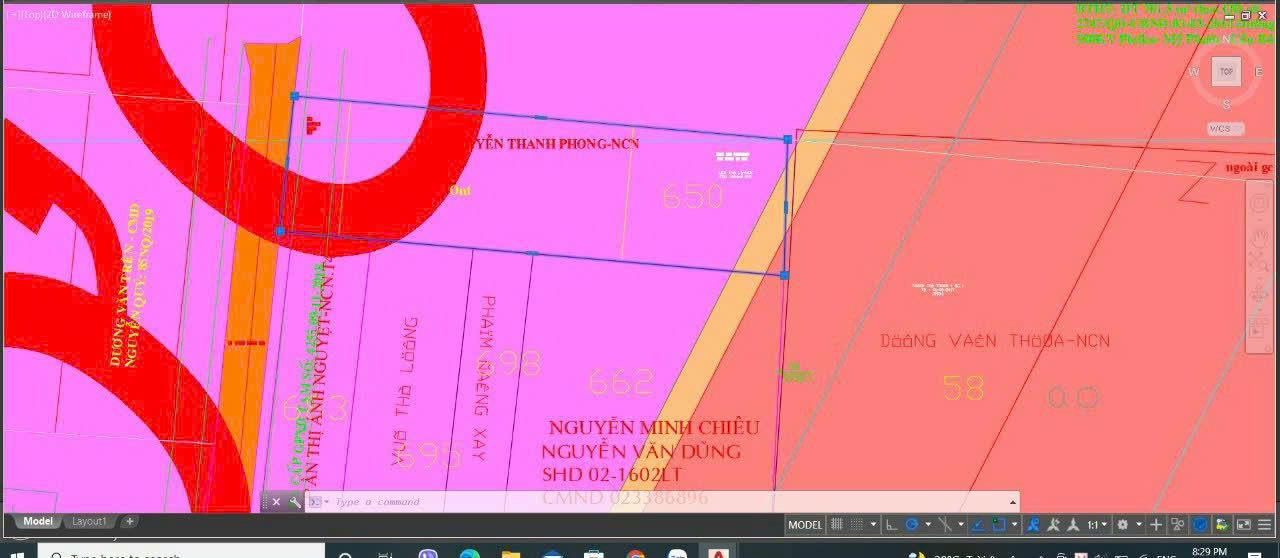Screen dimensions: 1280x558
Task: Click the MODEL space button in status bar
Action: click(x=805, y=525)
